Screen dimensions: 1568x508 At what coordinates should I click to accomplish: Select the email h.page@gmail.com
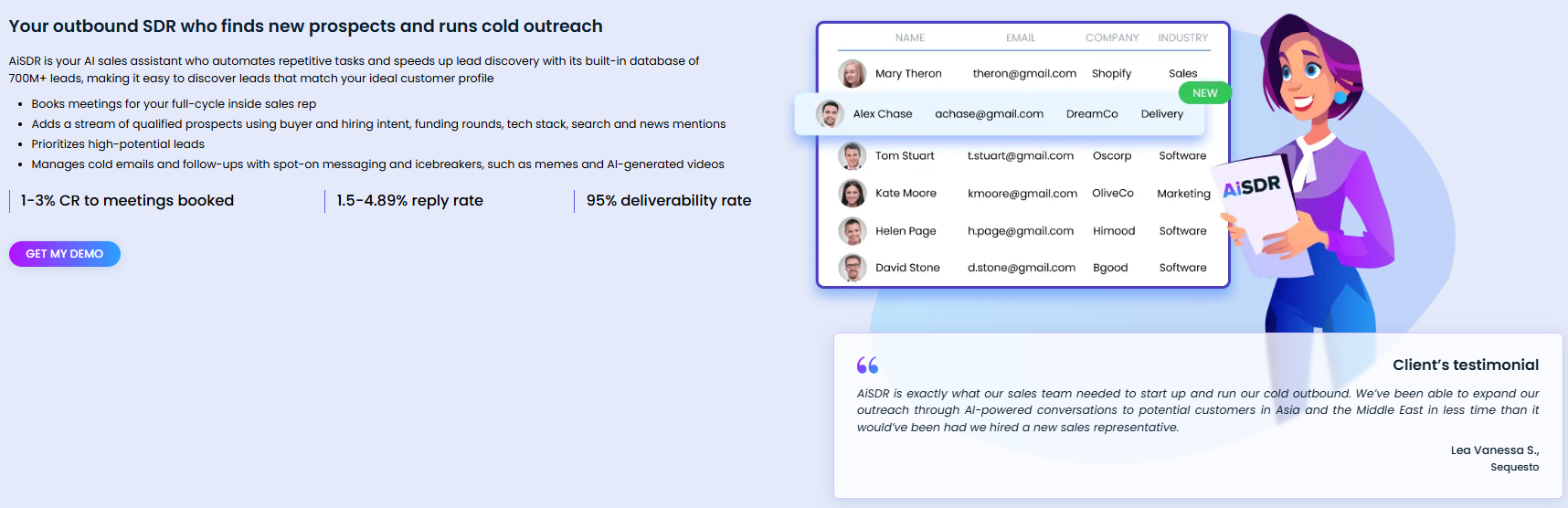tap(1021, 231)
